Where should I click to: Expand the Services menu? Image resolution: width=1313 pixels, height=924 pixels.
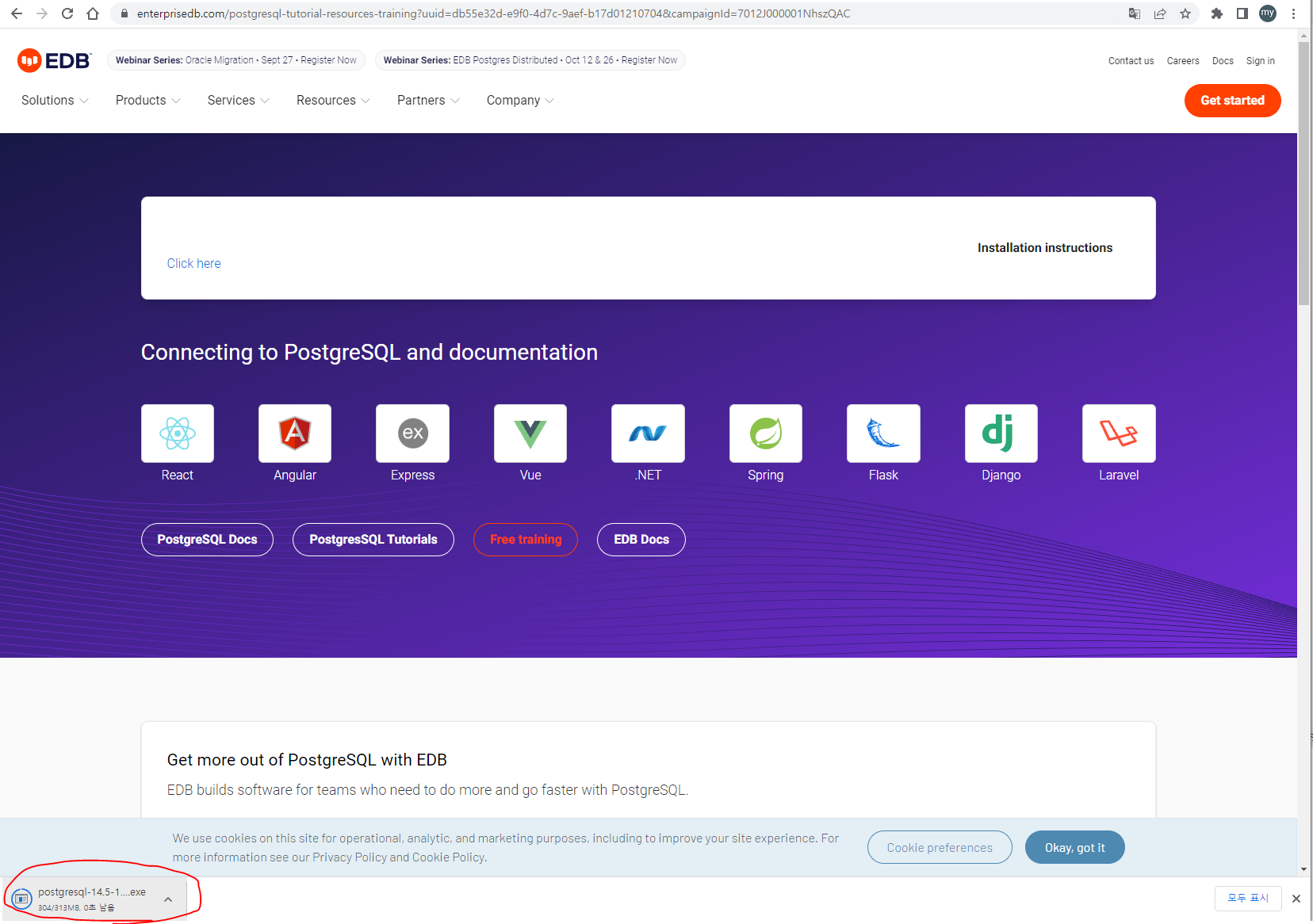[x=239, y=101]
